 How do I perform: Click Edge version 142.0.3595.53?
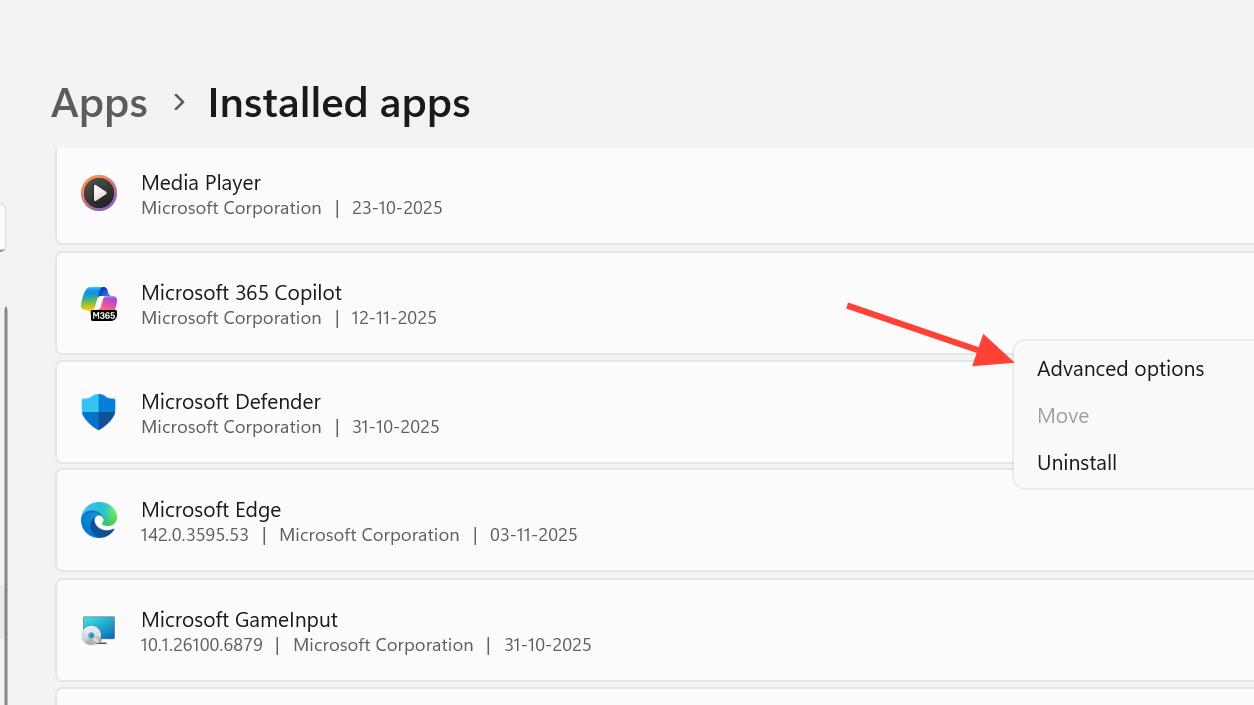click(x=195, y=535)
